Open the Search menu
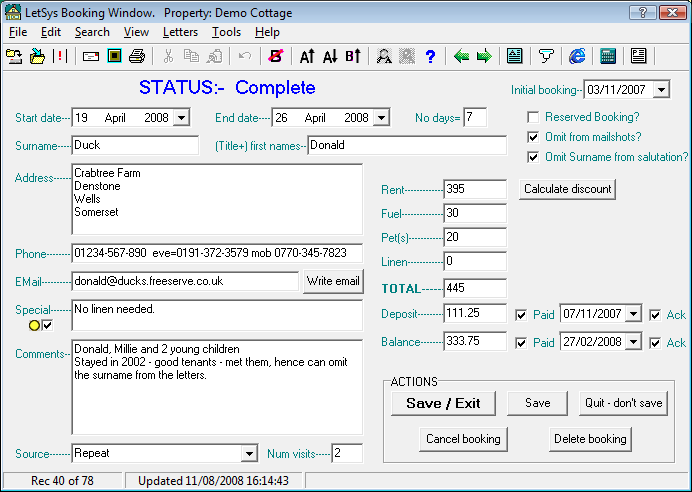The image size is (692, 492). (92, 32)
